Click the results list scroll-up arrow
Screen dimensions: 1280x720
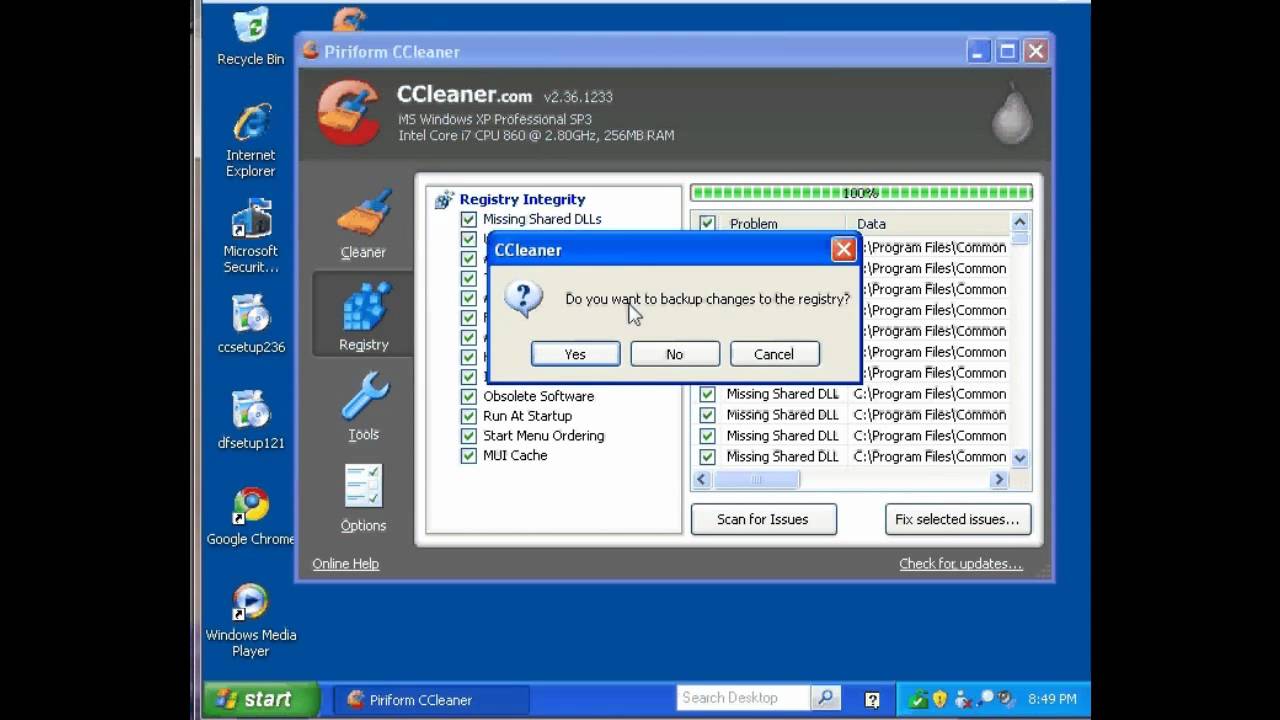point(1020,222)
